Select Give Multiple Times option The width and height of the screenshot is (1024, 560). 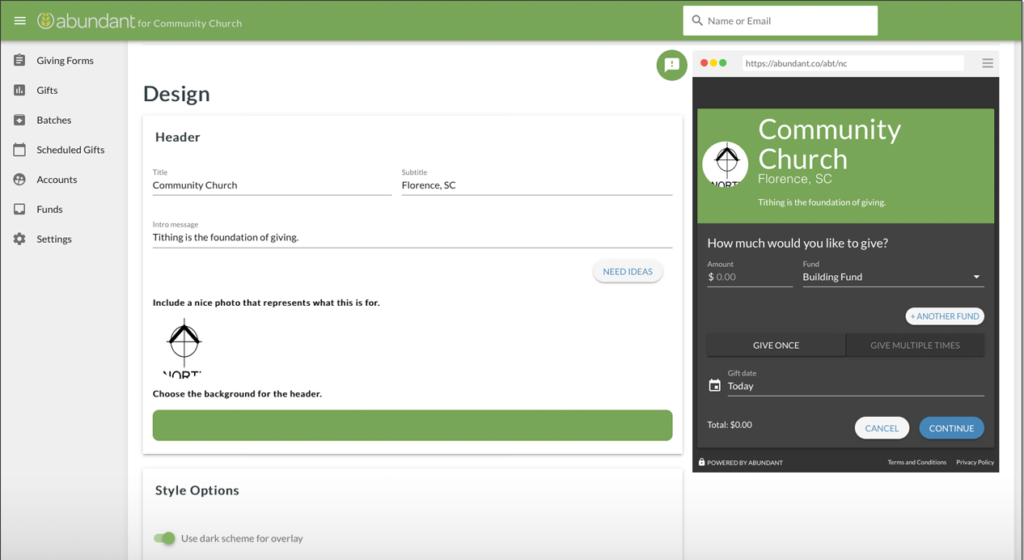[914, 345]
